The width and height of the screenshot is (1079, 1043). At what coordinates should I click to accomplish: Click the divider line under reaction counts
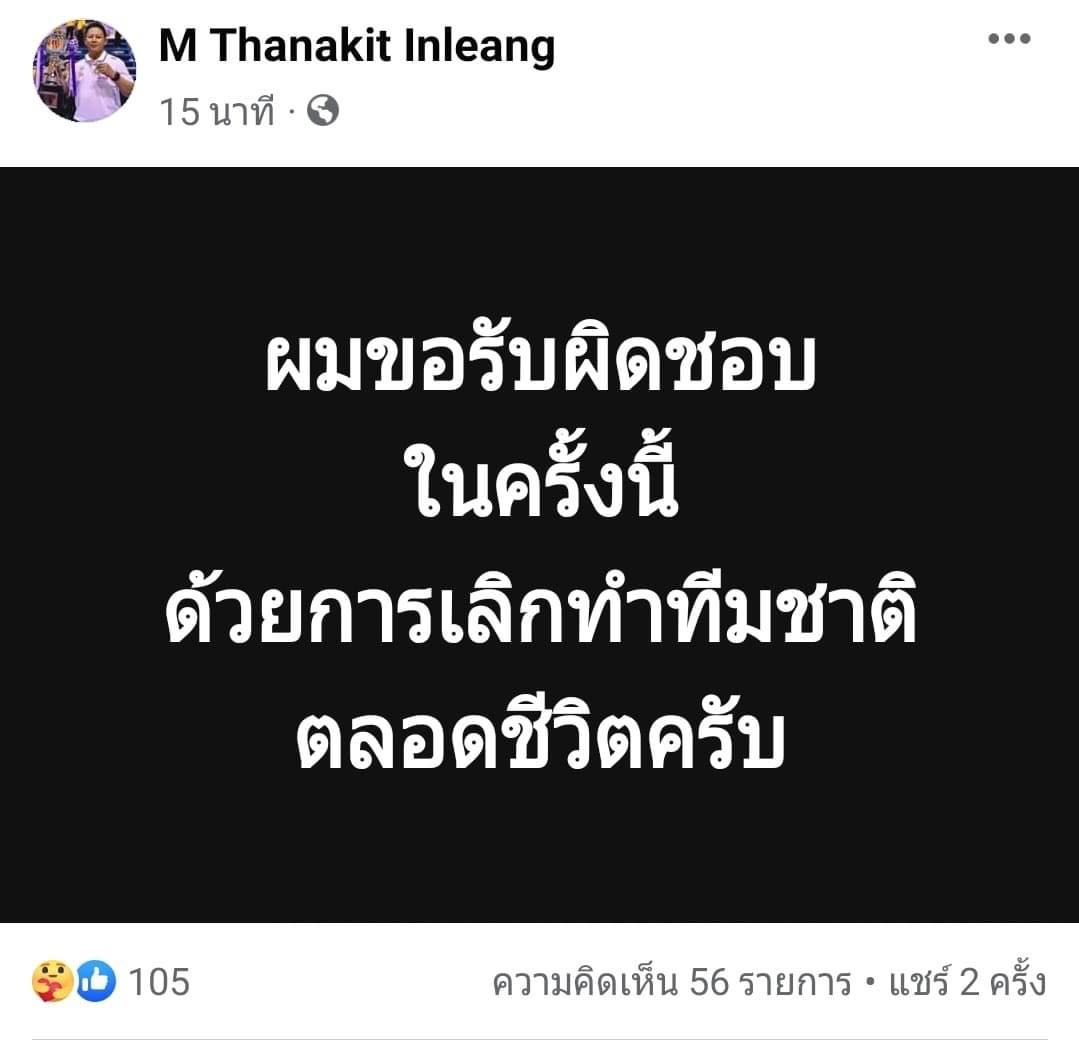[540, 1039]
